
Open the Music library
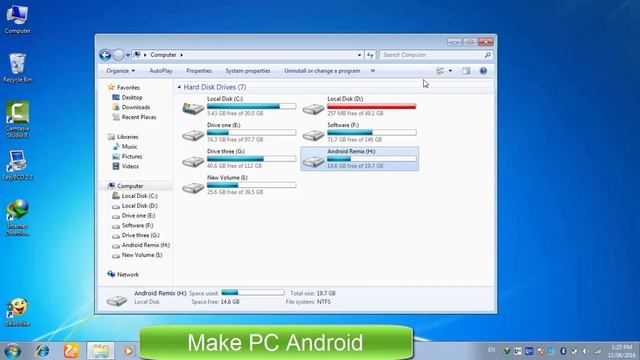129,147
